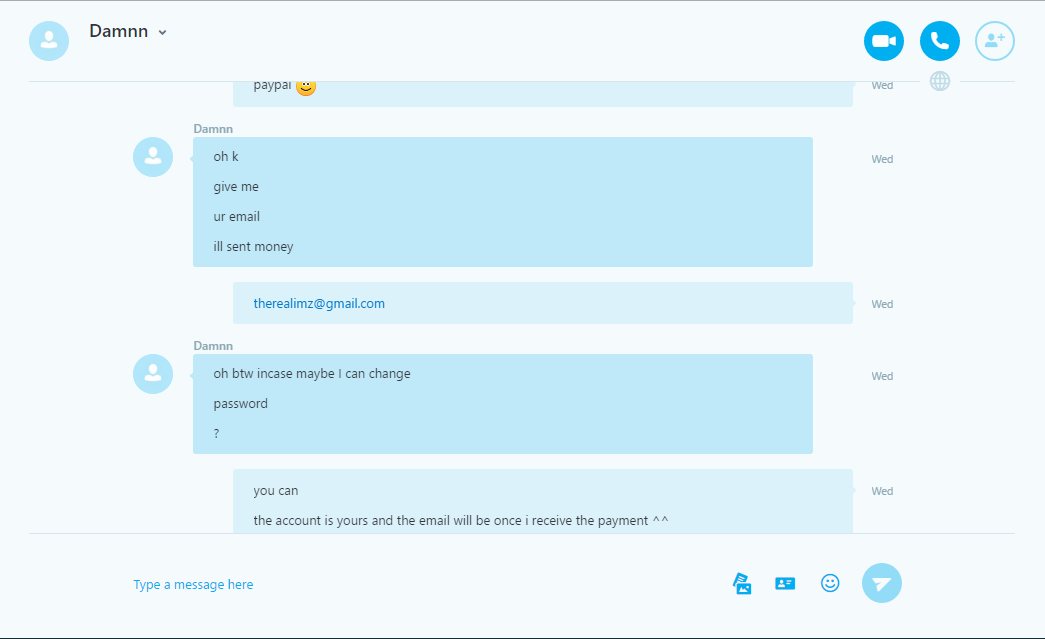Click Damnn's avatar beside password message
Screen dimensions: 1045x639
click(x=153, y=374)
